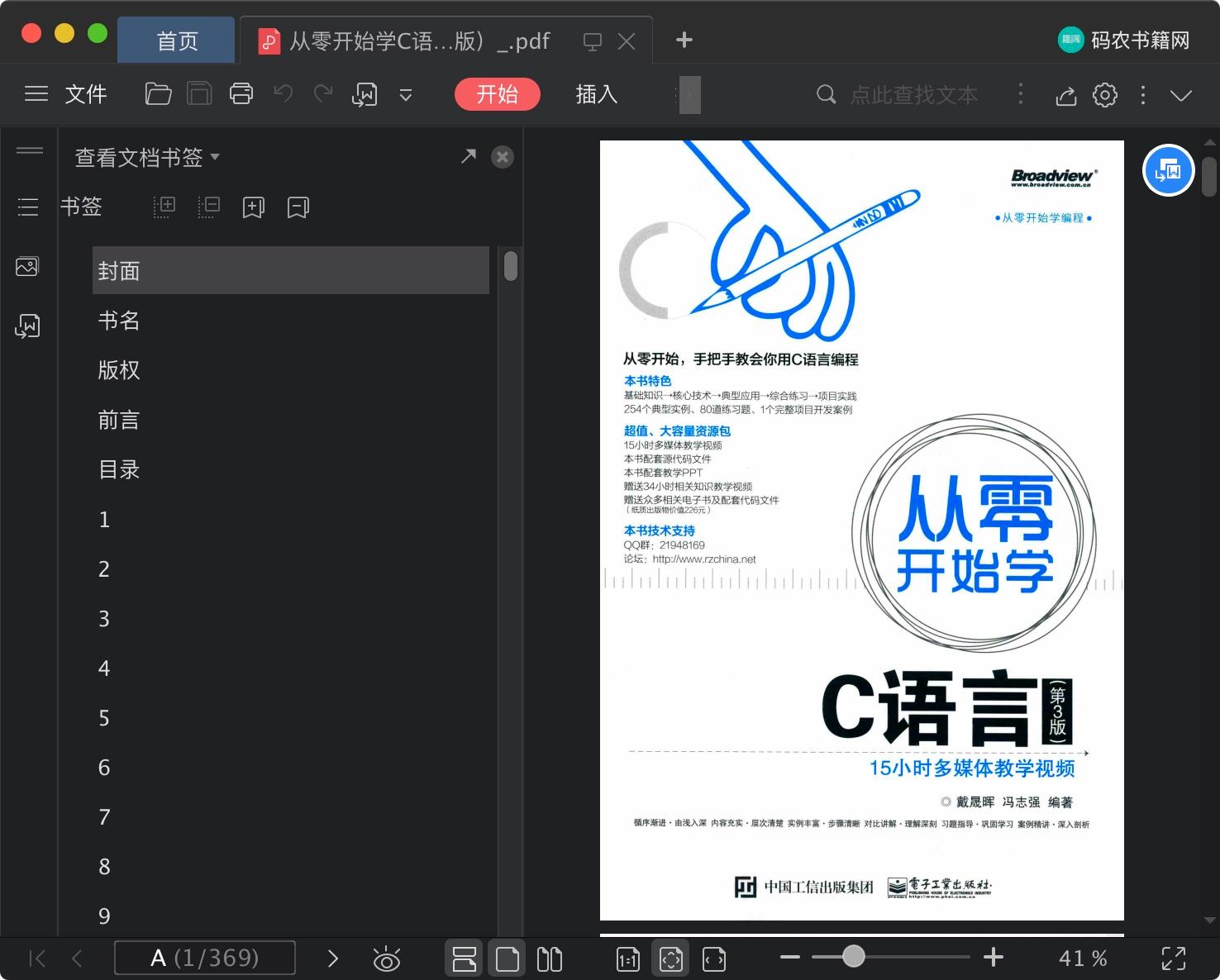Open the more options vertical dots menu

click(x=1143, y=95)
